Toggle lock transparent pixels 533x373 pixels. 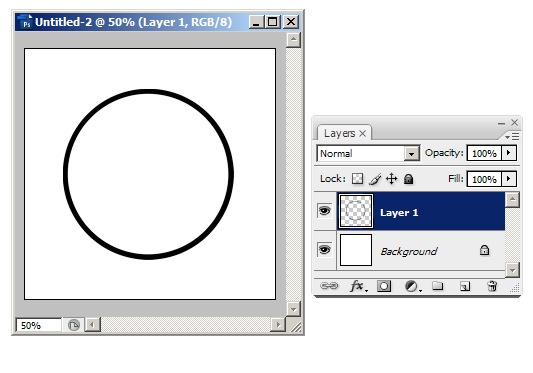(357, 179)
